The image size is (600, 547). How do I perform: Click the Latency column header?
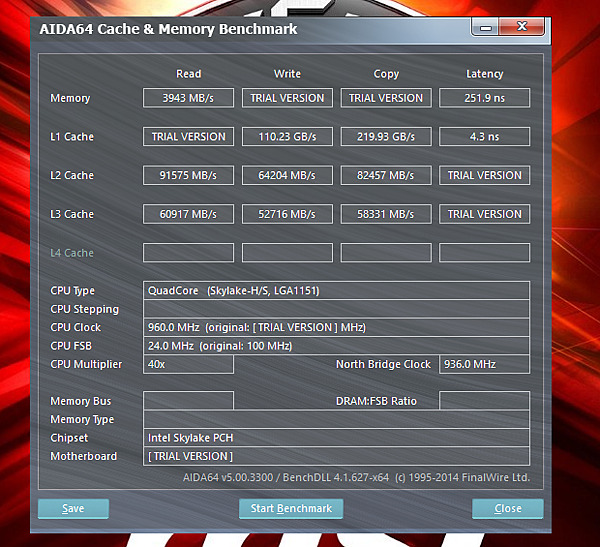click(484, 74)
